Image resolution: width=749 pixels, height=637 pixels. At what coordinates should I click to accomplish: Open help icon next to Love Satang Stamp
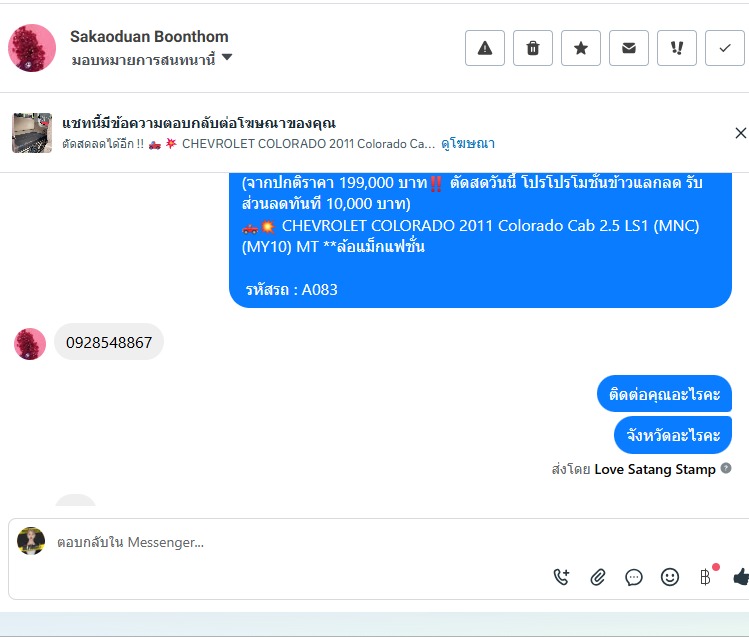(x=726, y=468)
